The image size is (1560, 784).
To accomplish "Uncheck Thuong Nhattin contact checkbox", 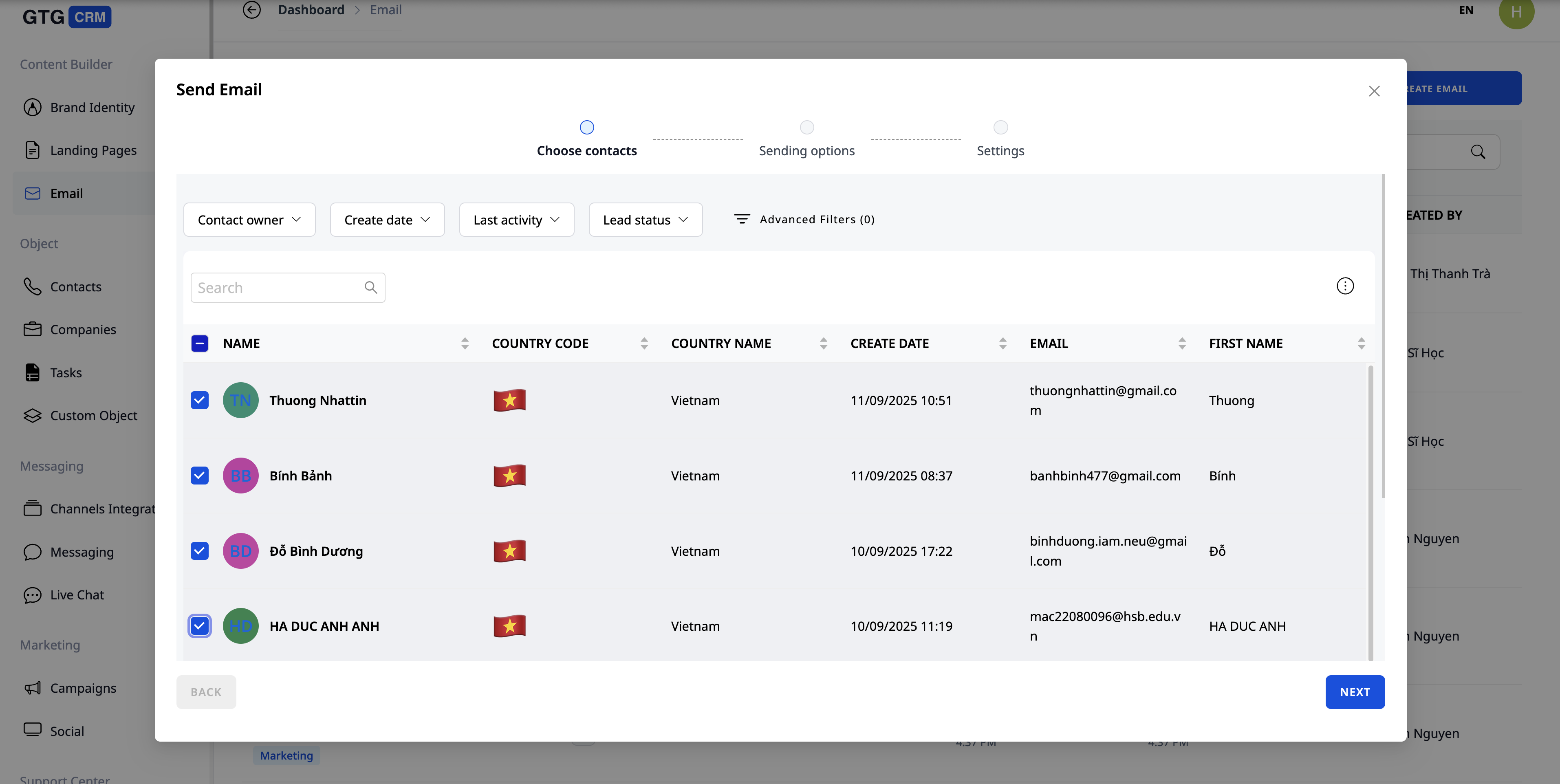I will pos(199,400).
